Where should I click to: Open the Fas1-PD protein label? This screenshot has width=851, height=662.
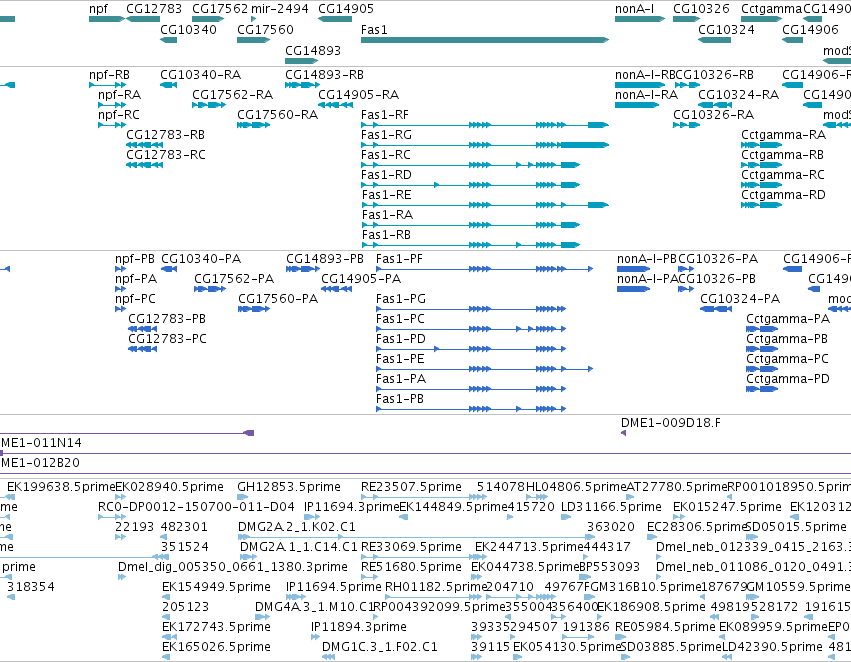point(401,339)
